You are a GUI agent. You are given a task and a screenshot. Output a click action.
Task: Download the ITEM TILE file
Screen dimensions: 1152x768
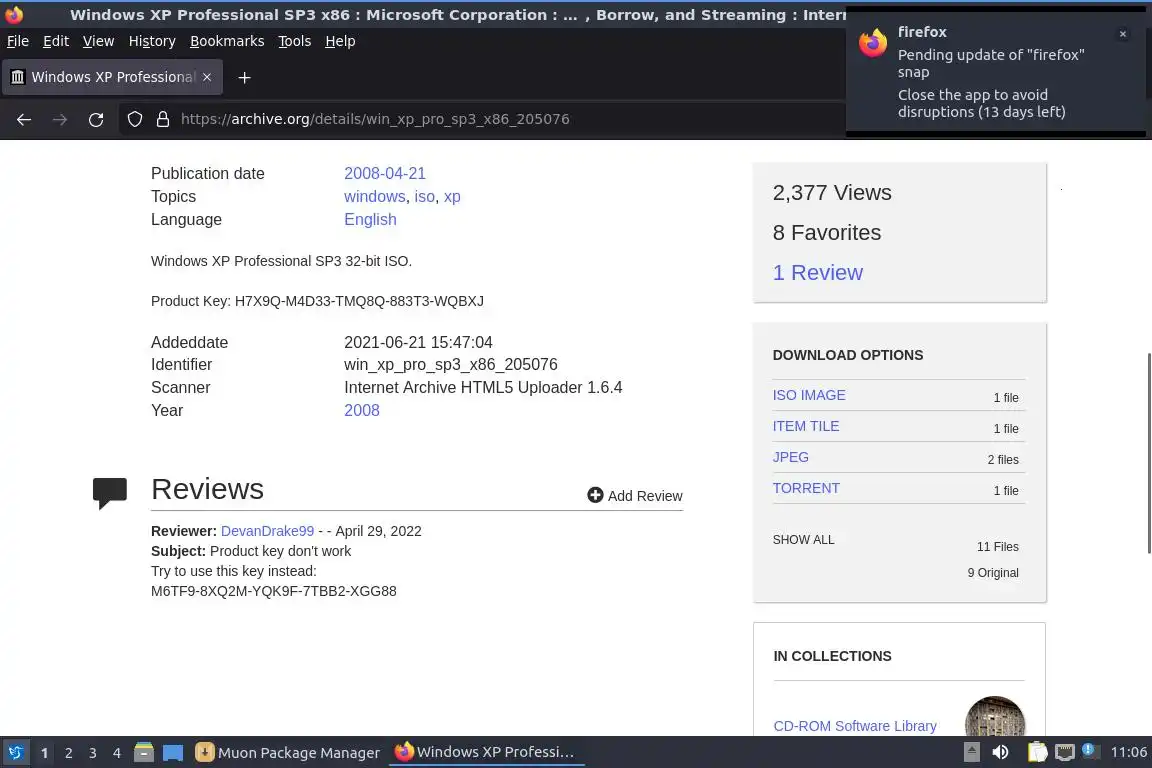click(805, 426)
